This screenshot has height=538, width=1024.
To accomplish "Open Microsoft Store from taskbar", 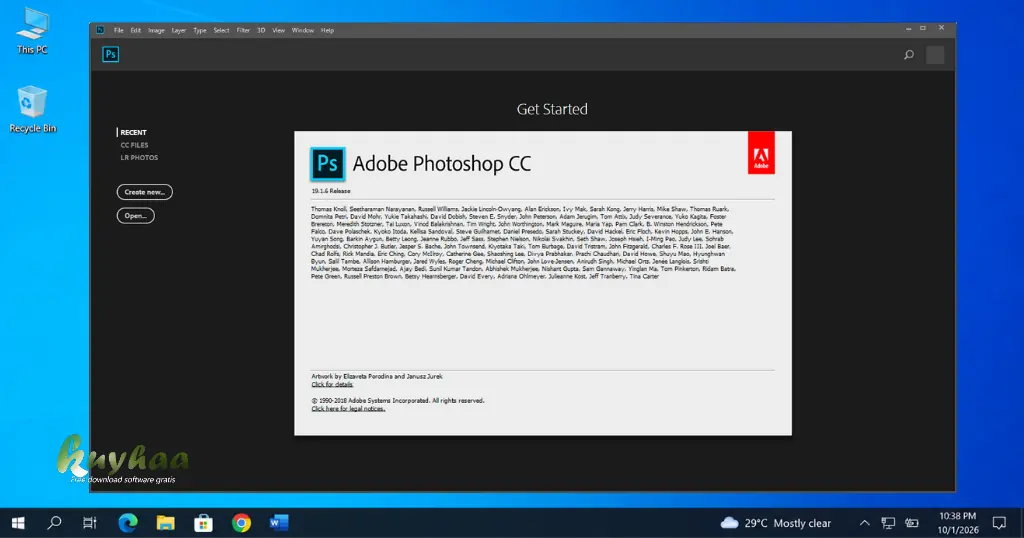I will [x=203, y=523].
